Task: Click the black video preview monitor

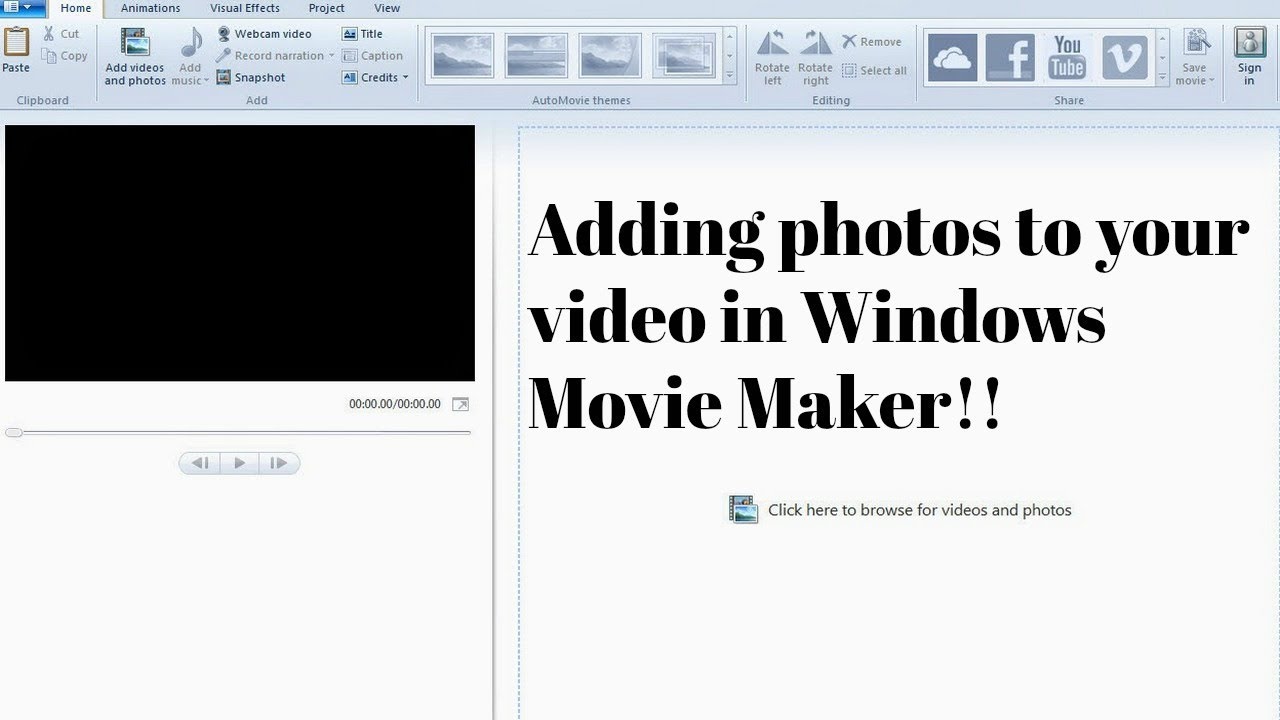Action: pyautogui.click(x=240, y=253)
